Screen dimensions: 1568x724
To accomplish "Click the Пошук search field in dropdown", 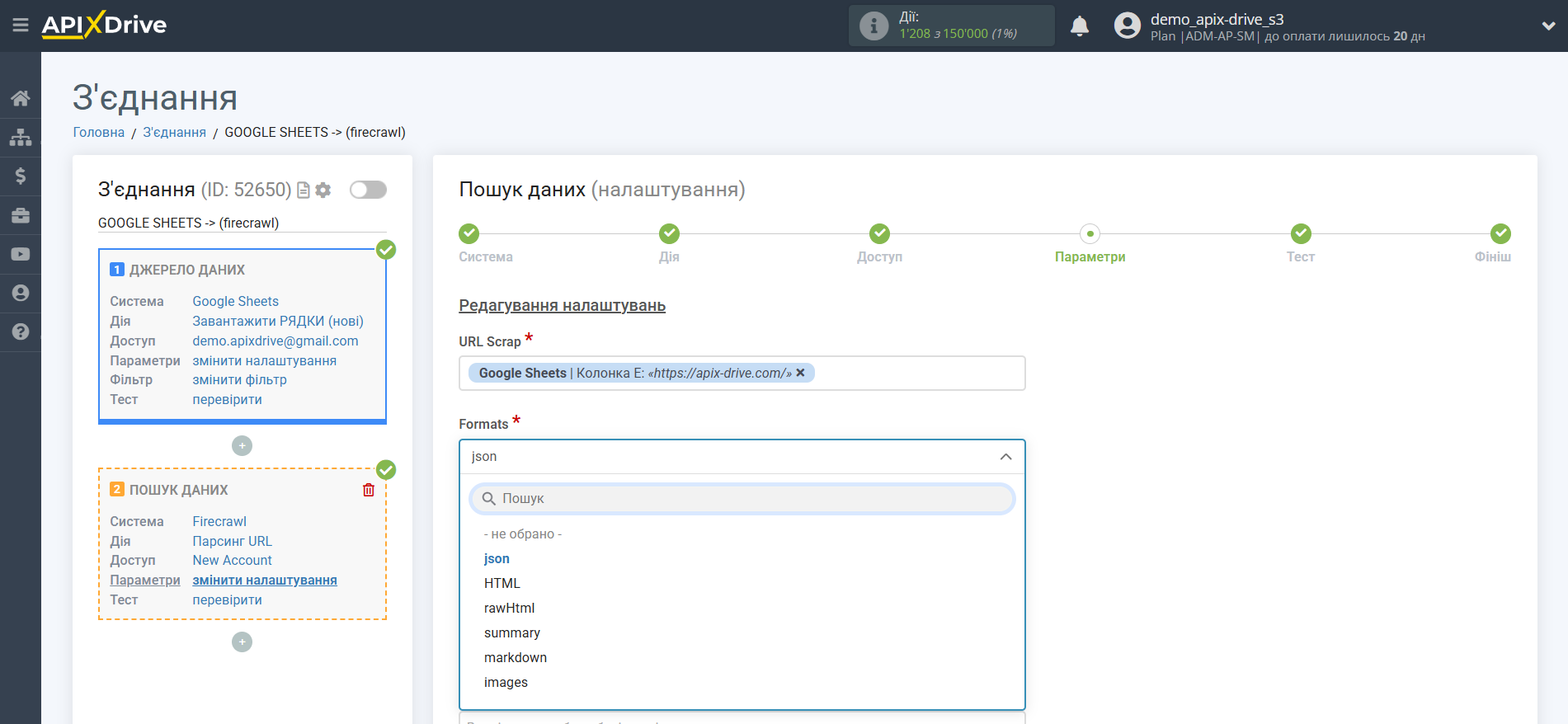I will coord(742,499).
